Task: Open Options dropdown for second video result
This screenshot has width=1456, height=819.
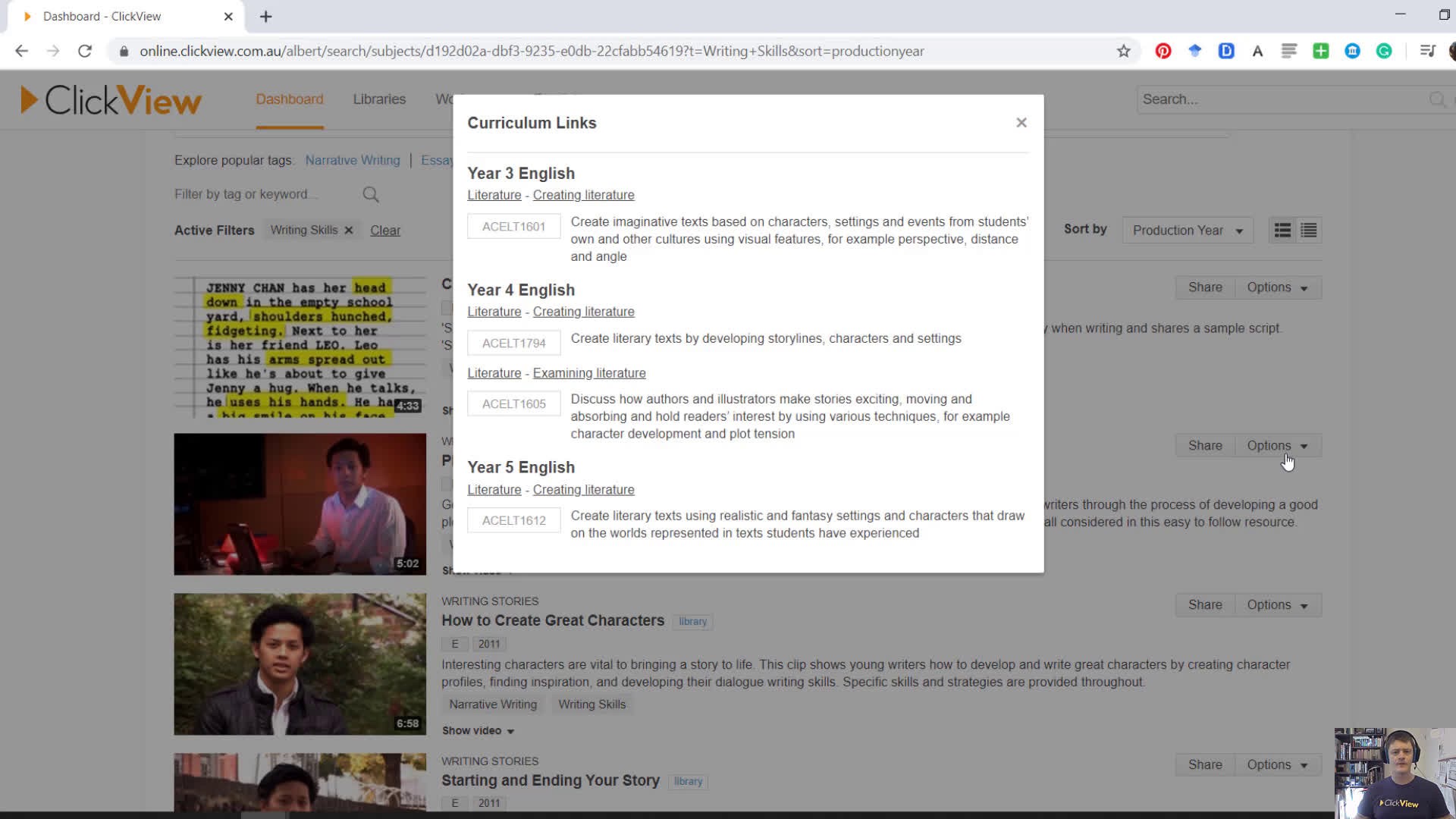Action: click(1278, 446)
